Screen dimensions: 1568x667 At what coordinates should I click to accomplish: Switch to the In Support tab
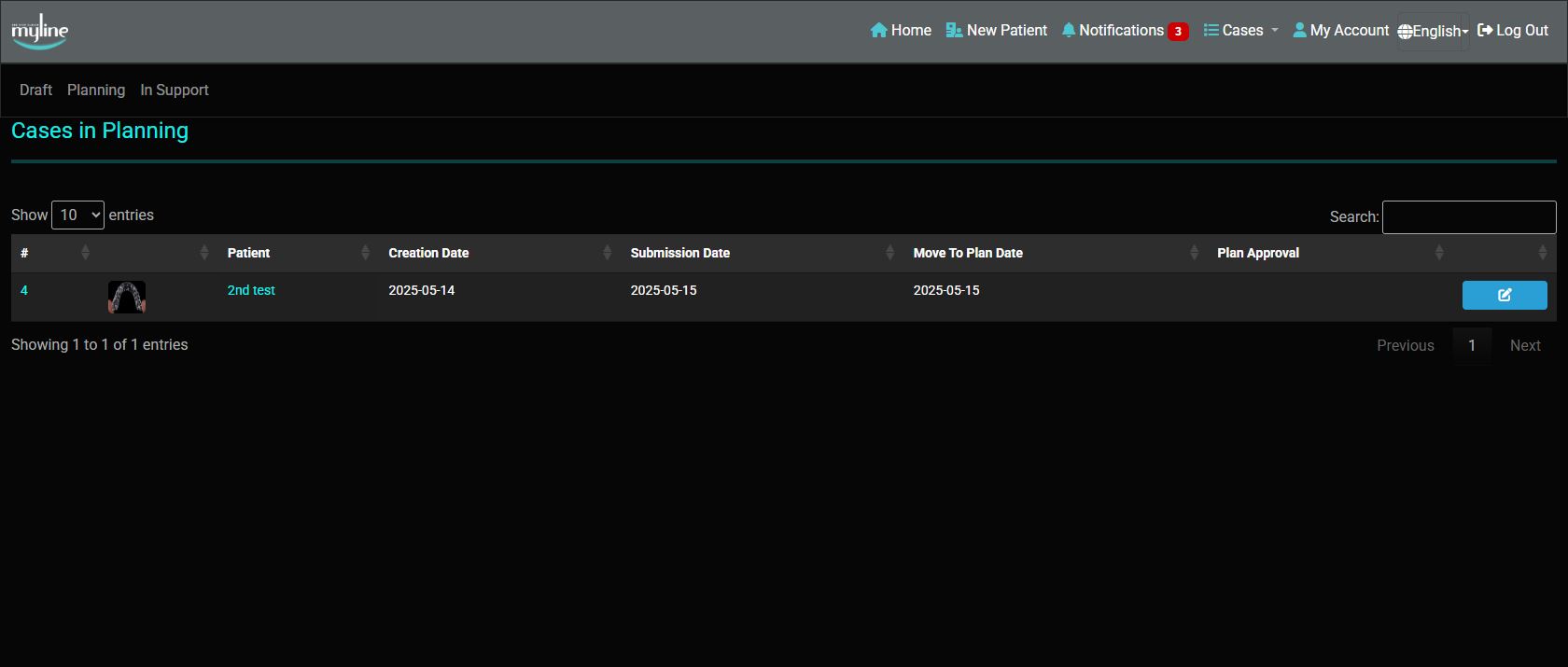[x=174, y=90]
